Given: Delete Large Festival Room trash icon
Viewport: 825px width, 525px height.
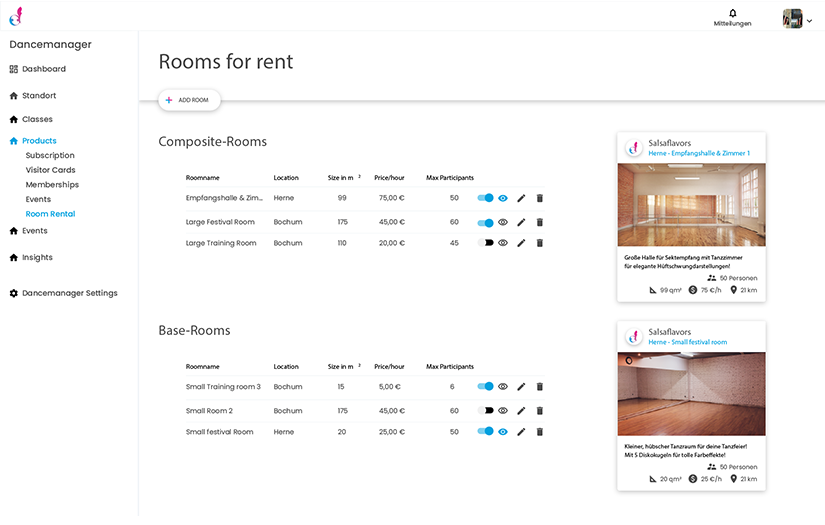Looking at the screenshot, I should [539, 223].
